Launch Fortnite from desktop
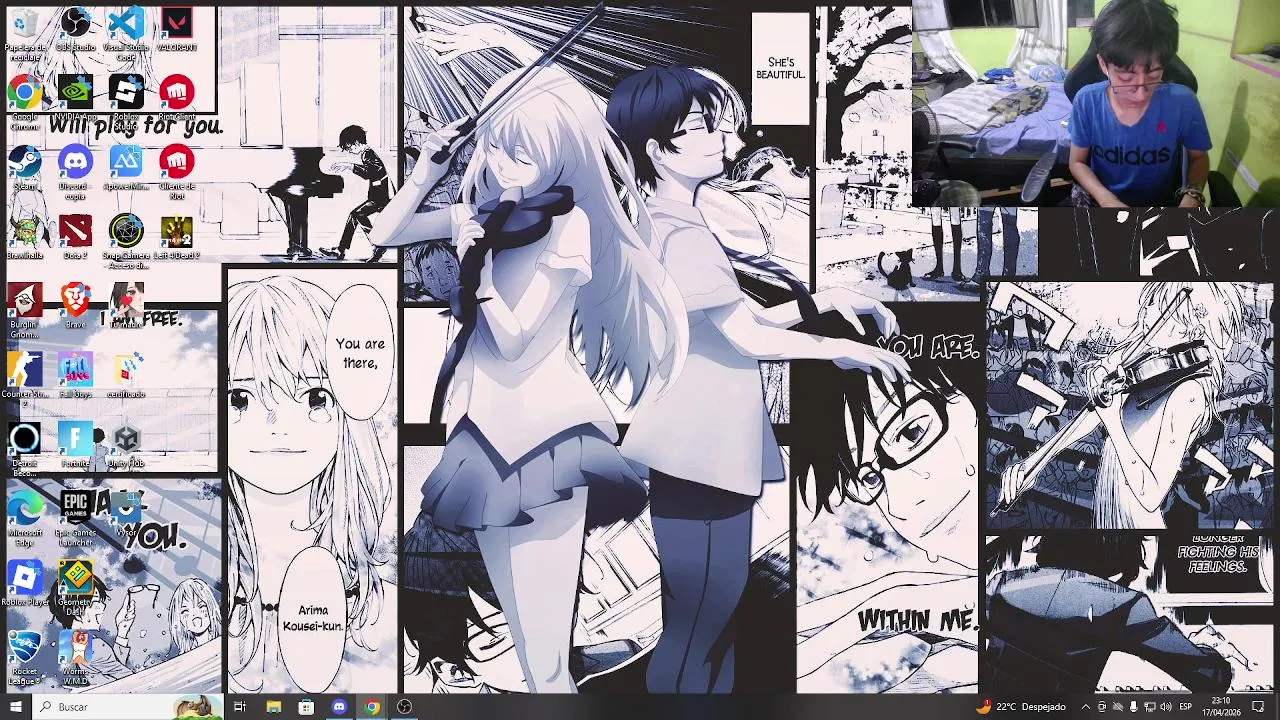 75,445
